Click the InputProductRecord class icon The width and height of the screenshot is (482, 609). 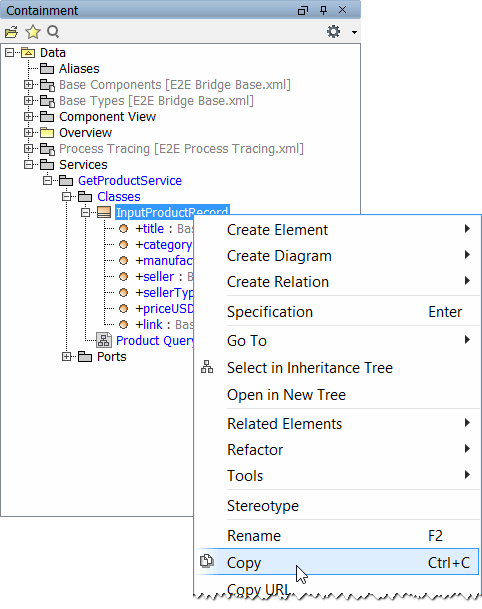coord(104,212)
